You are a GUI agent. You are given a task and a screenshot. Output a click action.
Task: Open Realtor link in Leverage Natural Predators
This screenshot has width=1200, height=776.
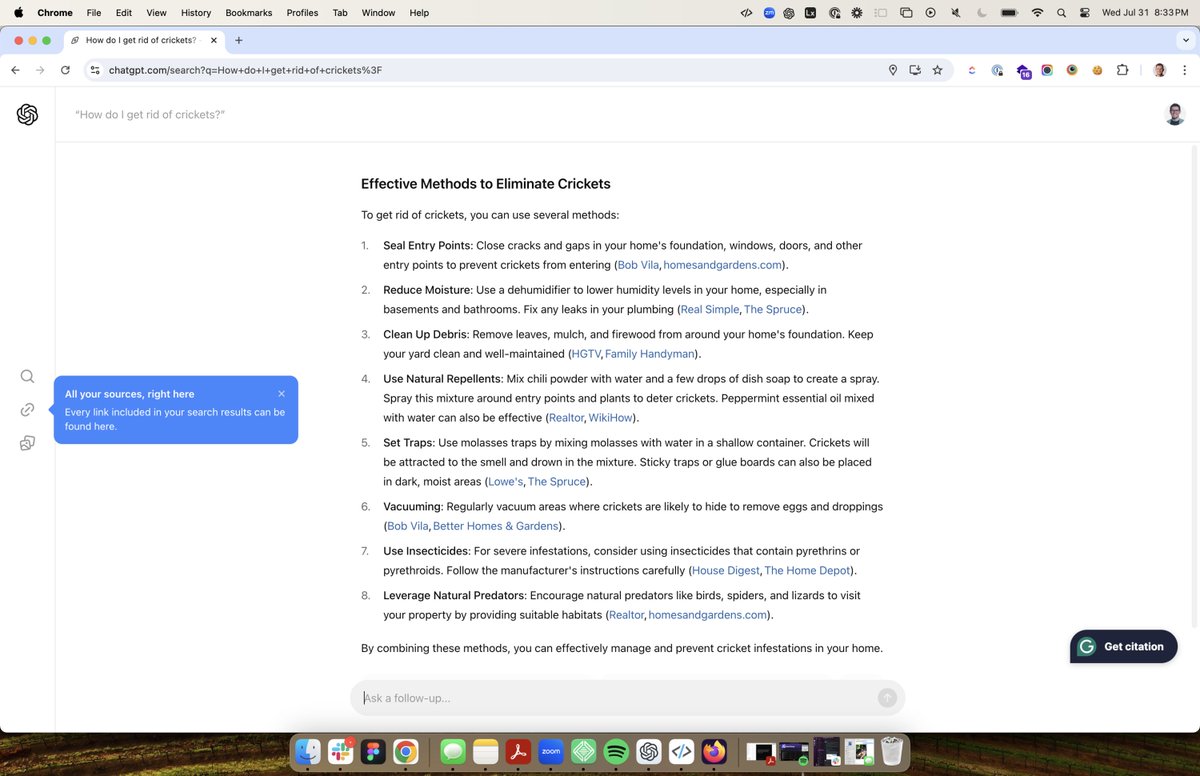627,615
